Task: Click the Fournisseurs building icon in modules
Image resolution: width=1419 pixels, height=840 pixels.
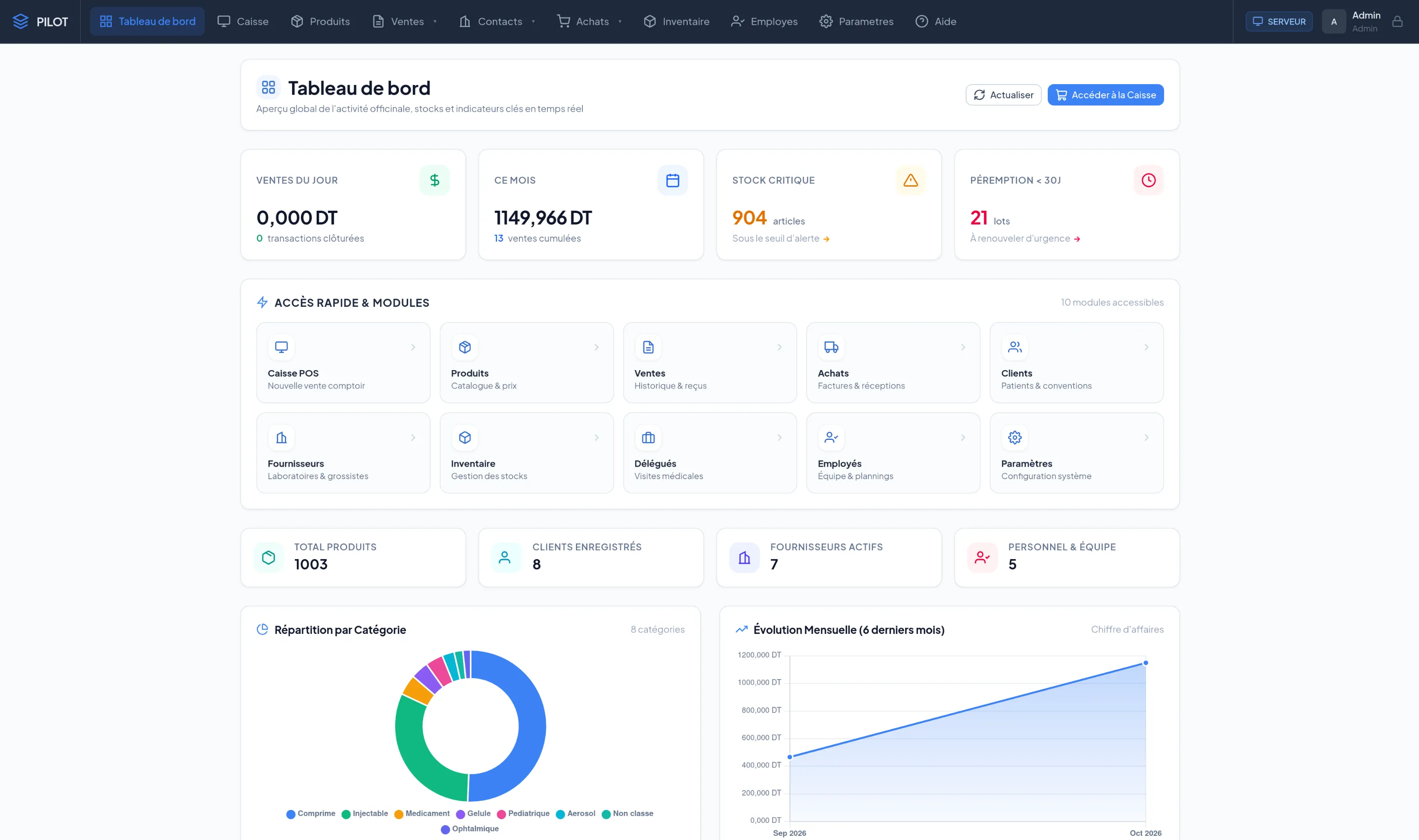Action: tap(281, 438)
